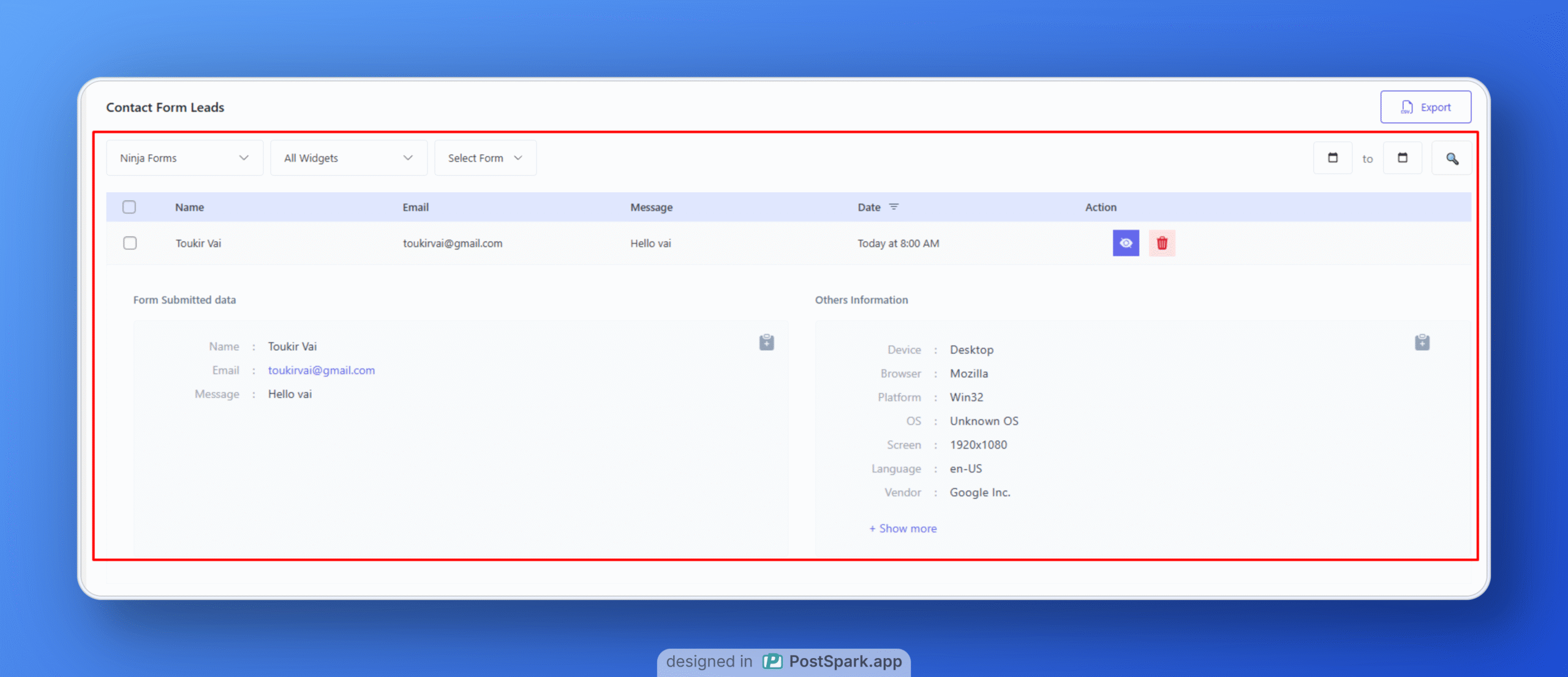
Task: Click the 1920x1080 screen value
Action: (978, 445)
